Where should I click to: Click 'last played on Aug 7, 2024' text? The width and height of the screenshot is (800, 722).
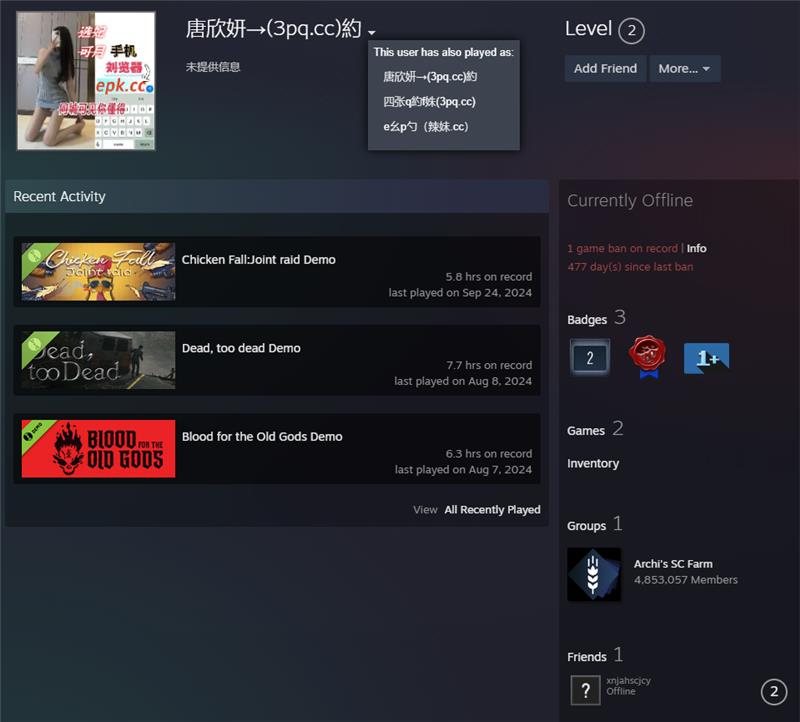tap(463, 469)
